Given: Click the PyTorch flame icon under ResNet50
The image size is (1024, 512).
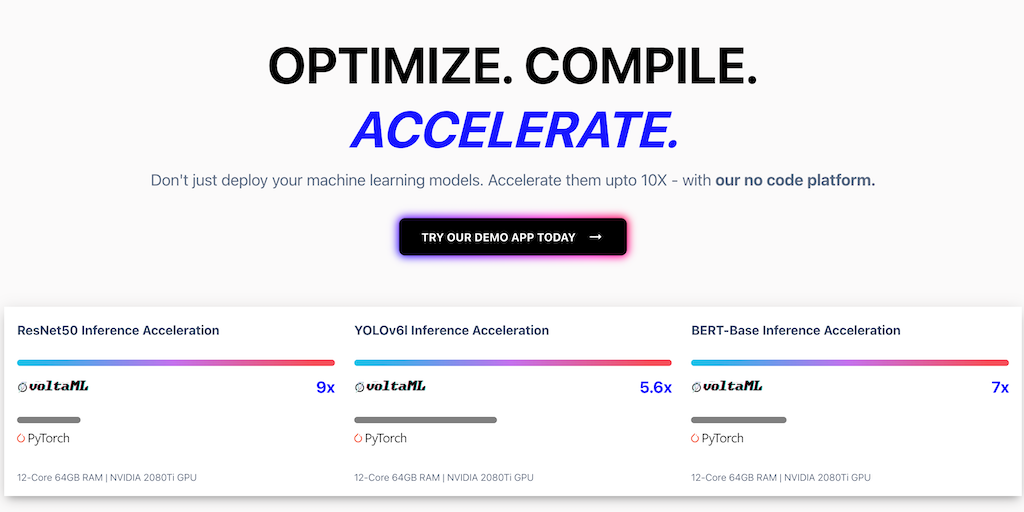Looking at the screenshot, I should 22,438.
